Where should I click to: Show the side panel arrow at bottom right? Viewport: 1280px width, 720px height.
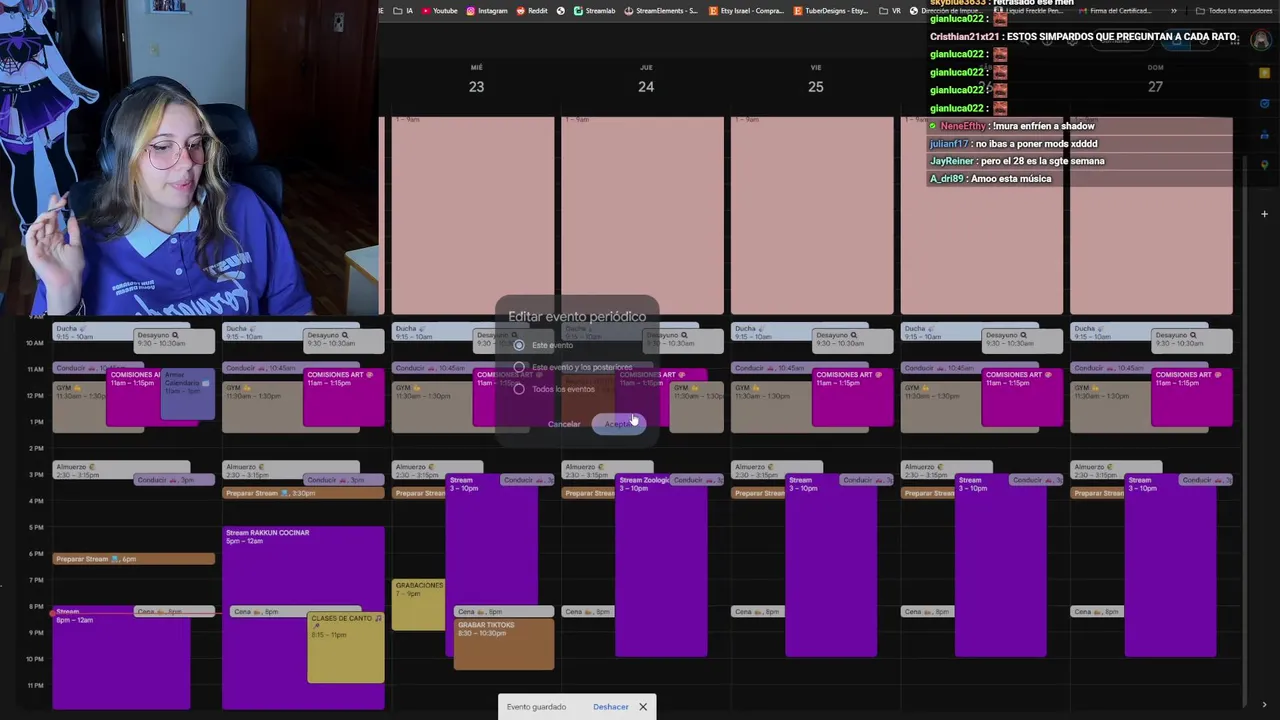click(x=1264, y=704)
